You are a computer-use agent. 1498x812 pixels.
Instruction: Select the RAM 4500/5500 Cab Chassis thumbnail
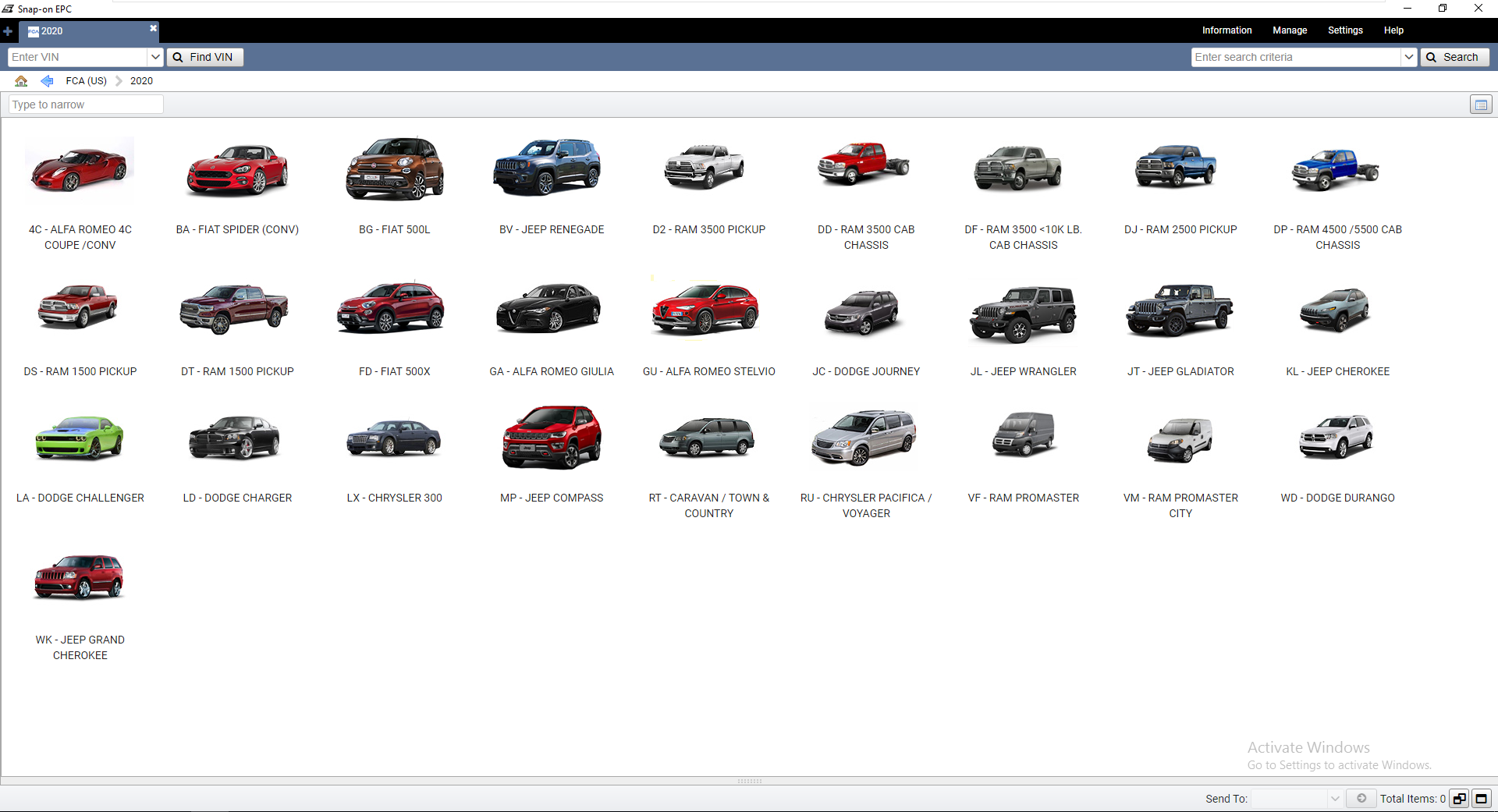click(x=1335, y=169)
